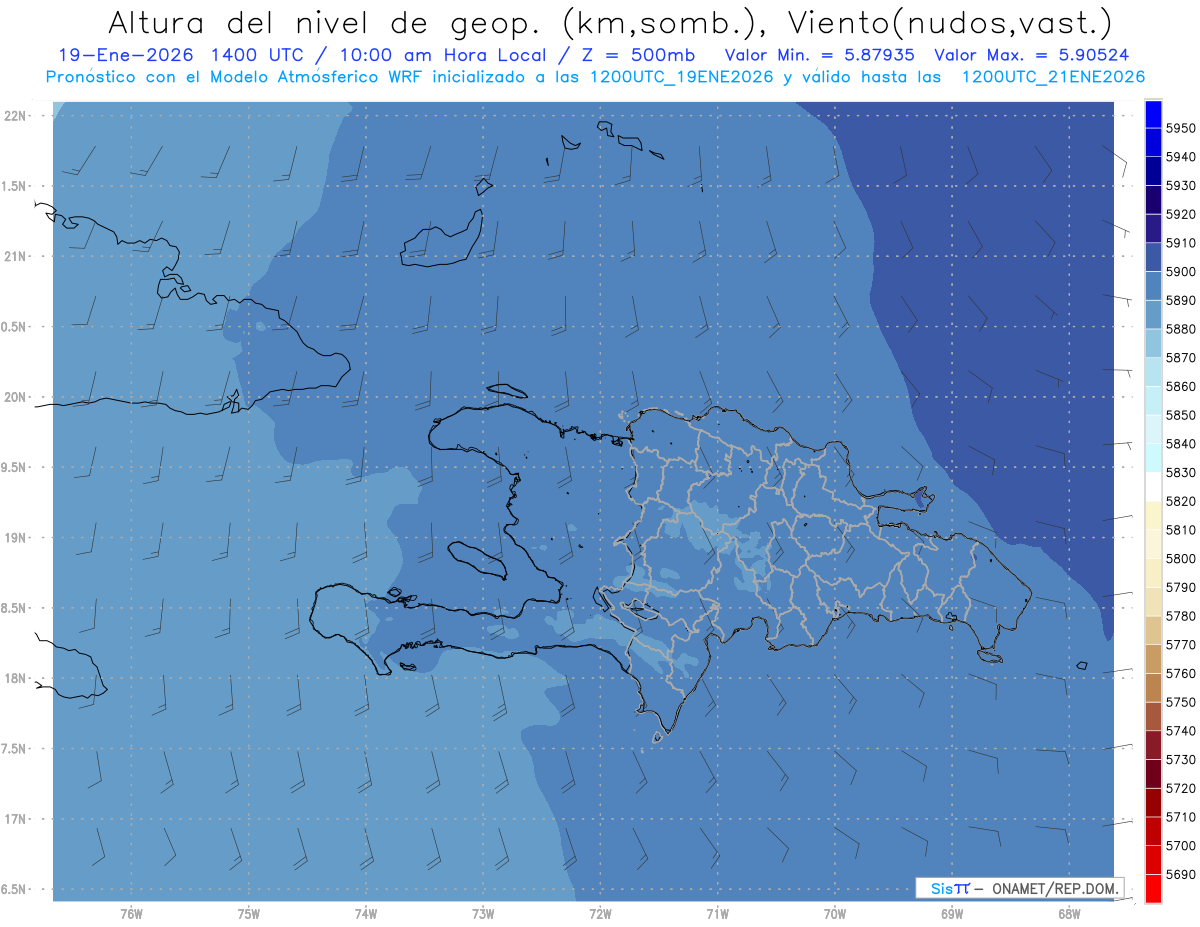
Task: Click the 18N latitude axis label
Action: click(x=15, y=679)
